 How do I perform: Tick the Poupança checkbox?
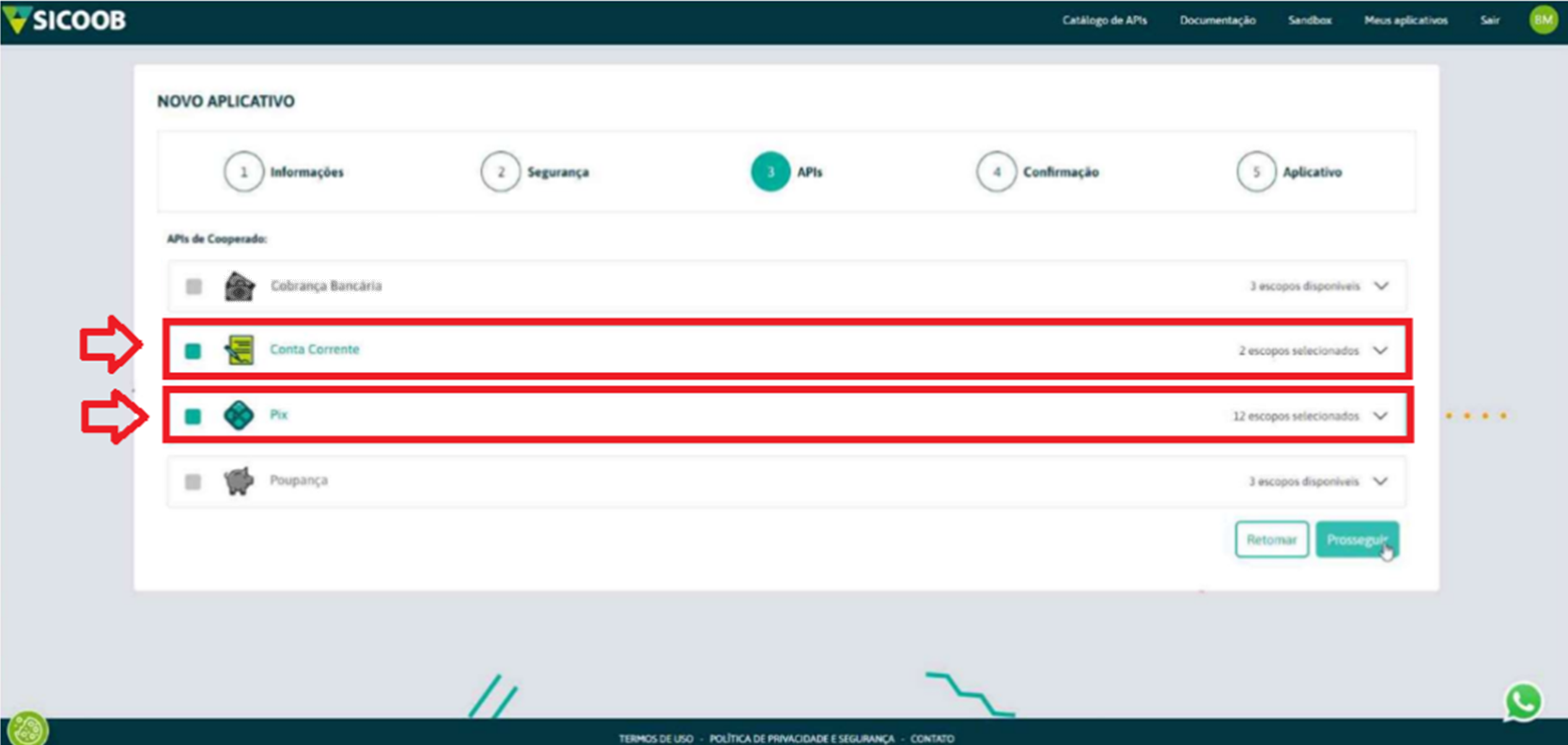[x=193, y=482]
